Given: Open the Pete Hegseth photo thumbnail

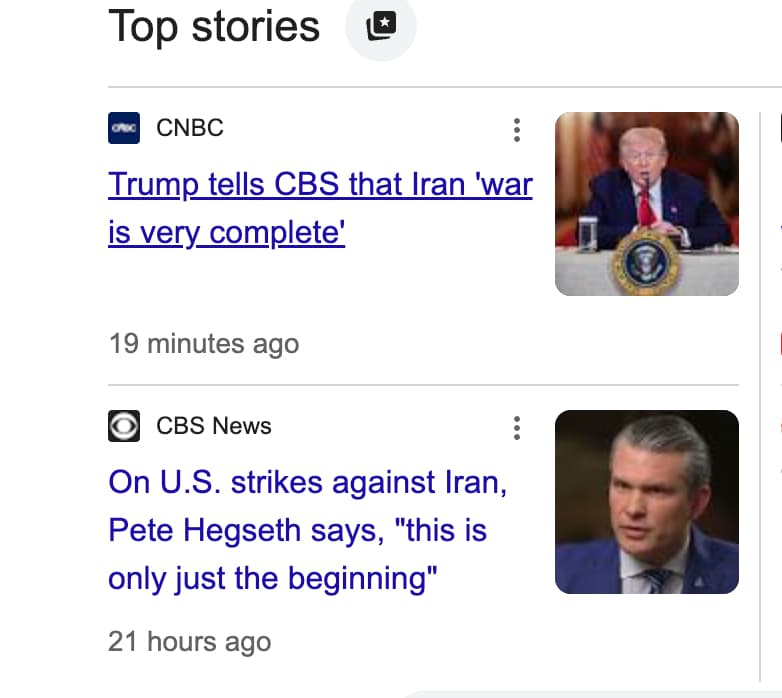Looking at the screenshot, I should click(646, 501).
